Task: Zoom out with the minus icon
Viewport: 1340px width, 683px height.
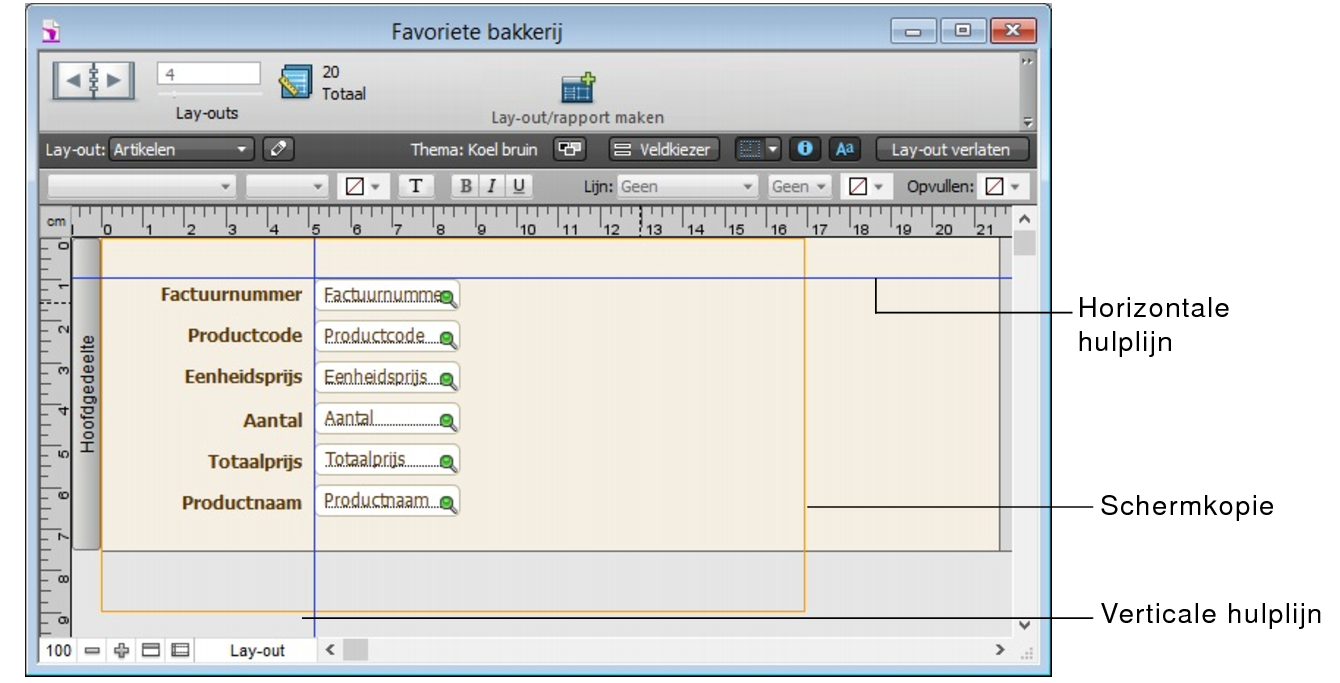Action: tap(93, 650)
